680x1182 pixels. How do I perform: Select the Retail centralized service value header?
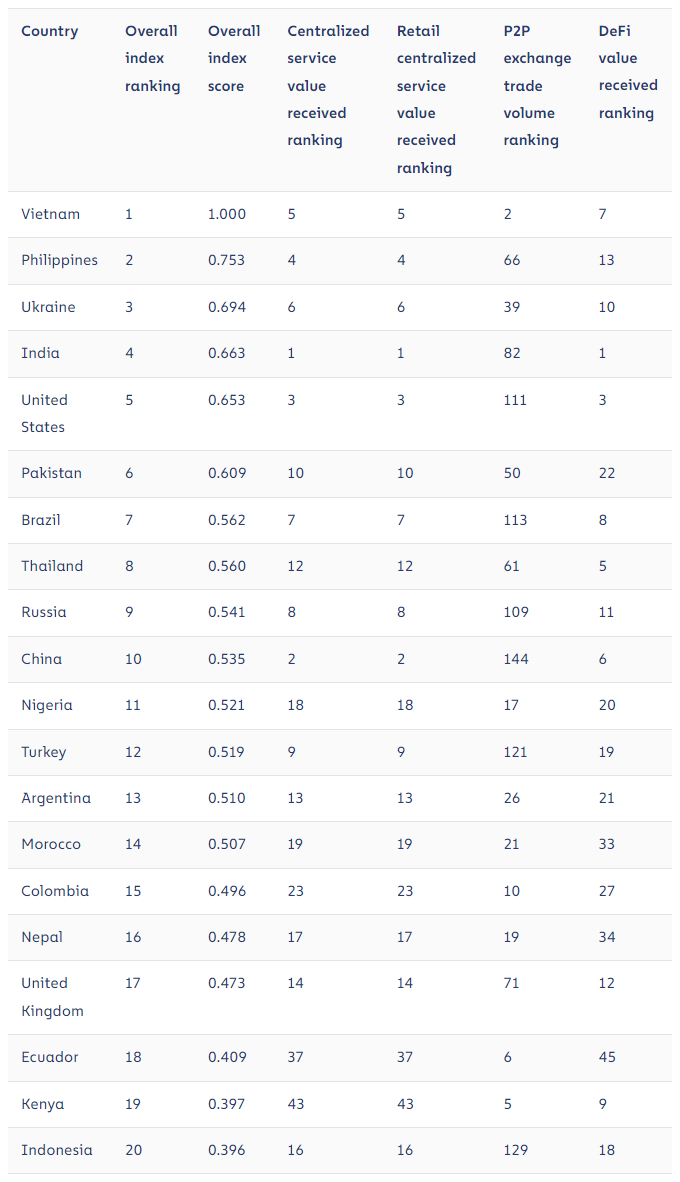tap(436, 99)
